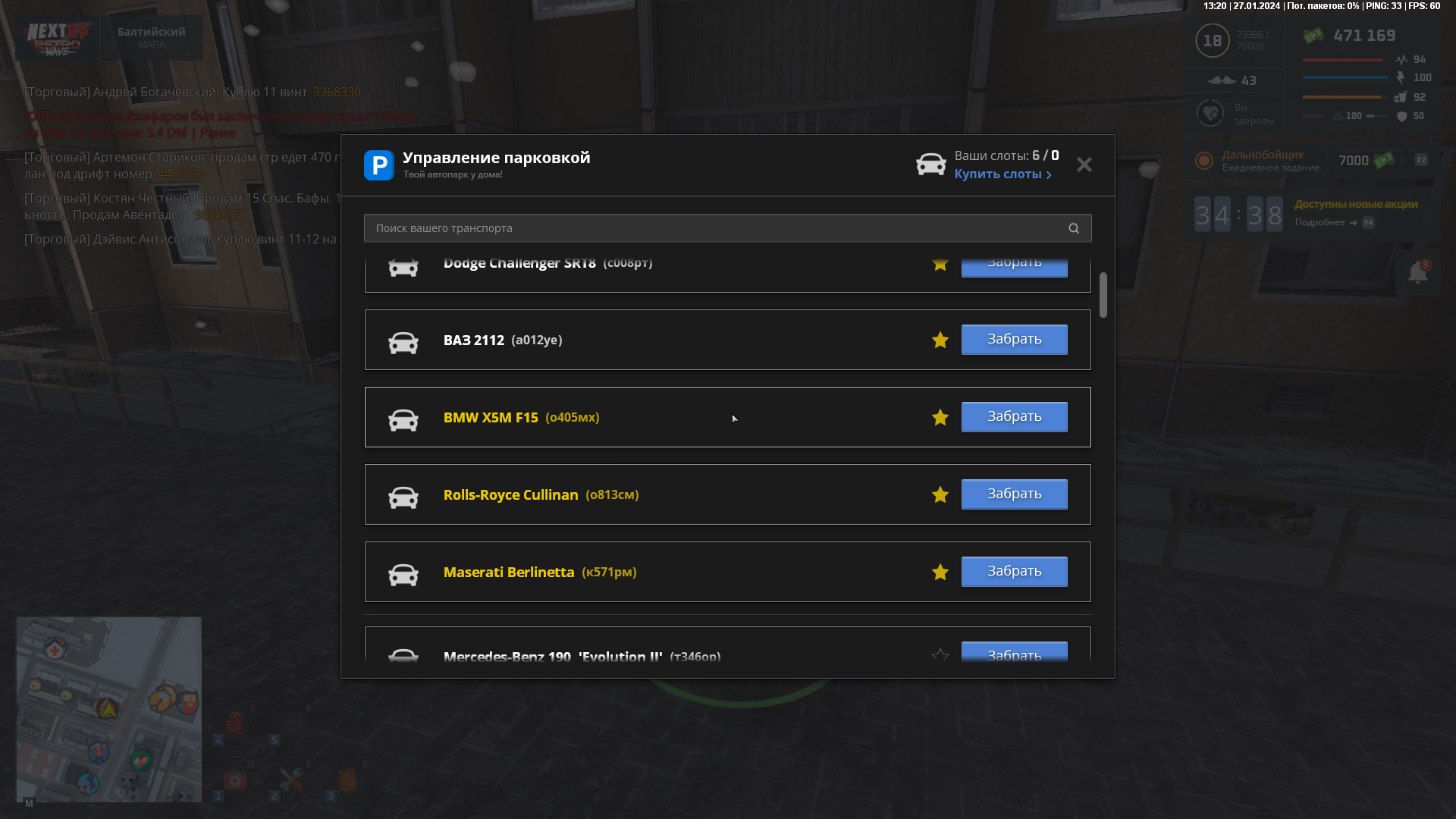This screenshot has height=819, width=1456.
Task: Click the search magnifier icon
Action: click(x=1074, y=228)
